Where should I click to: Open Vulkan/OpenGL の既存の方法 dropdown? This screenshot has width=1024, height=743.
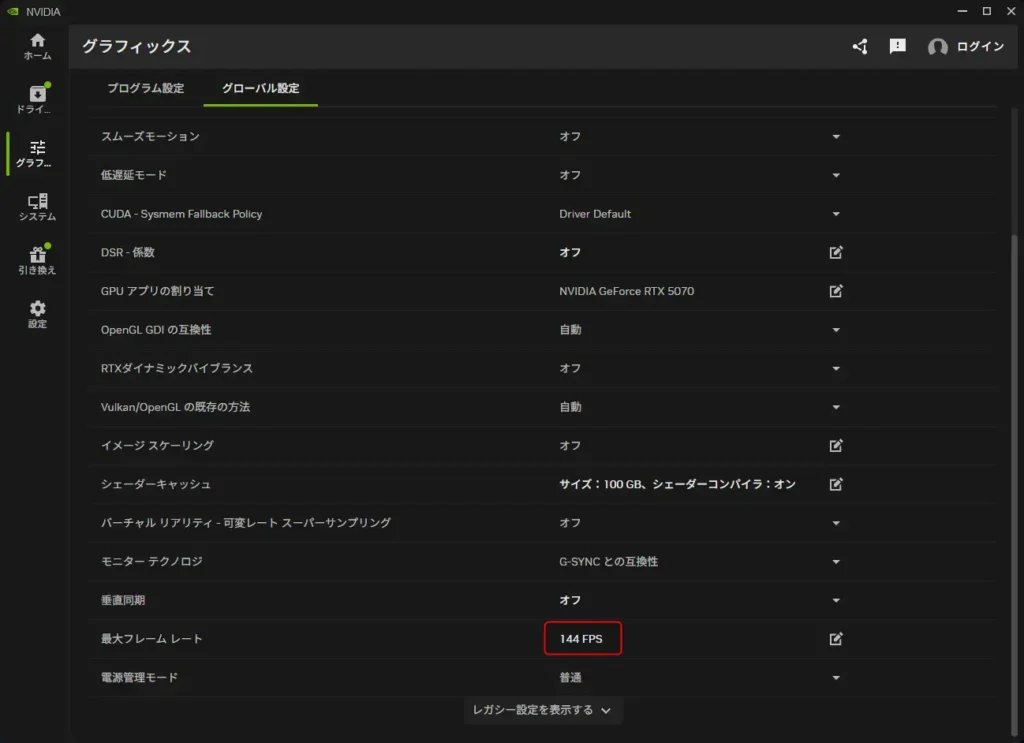836,407
